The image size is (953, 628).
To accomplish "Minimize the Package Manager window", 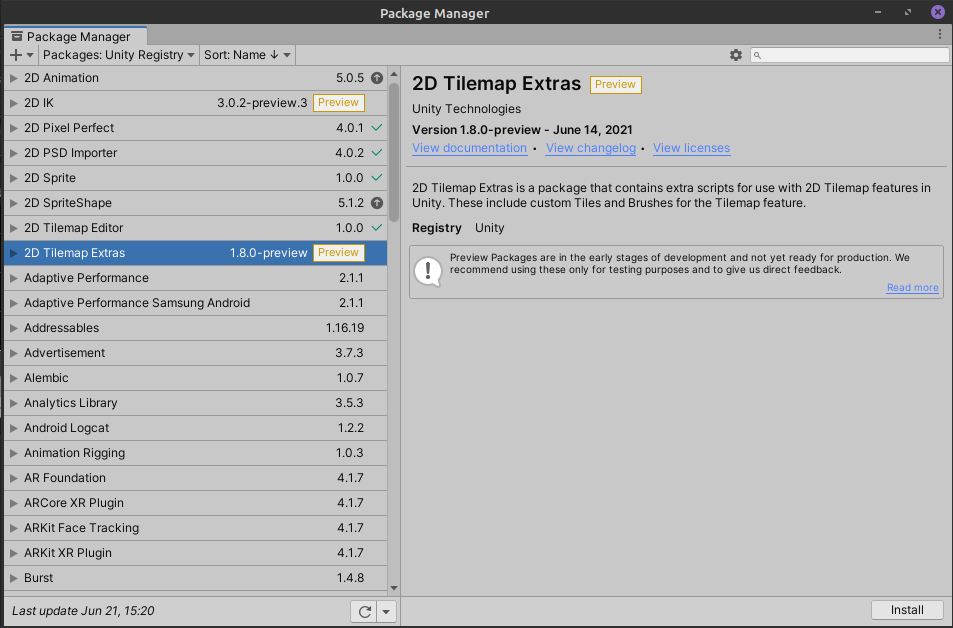I will pyautogui.click(x=878, y=12).
